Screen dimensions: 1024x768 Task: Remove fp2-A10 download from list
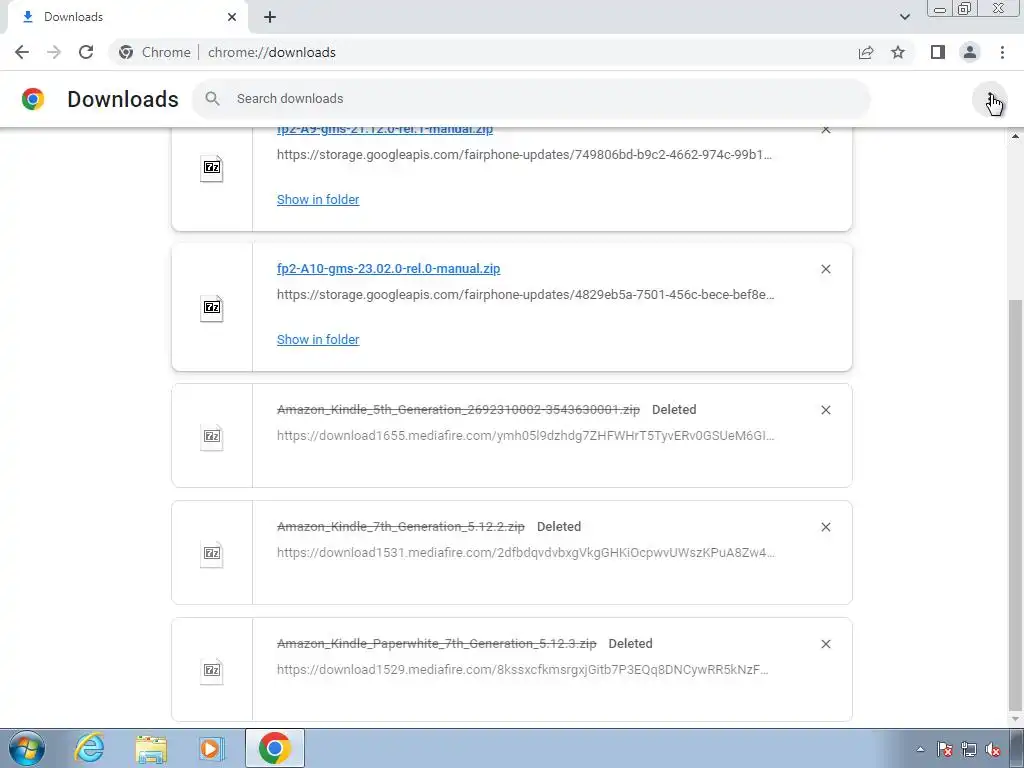pos(826,269)
